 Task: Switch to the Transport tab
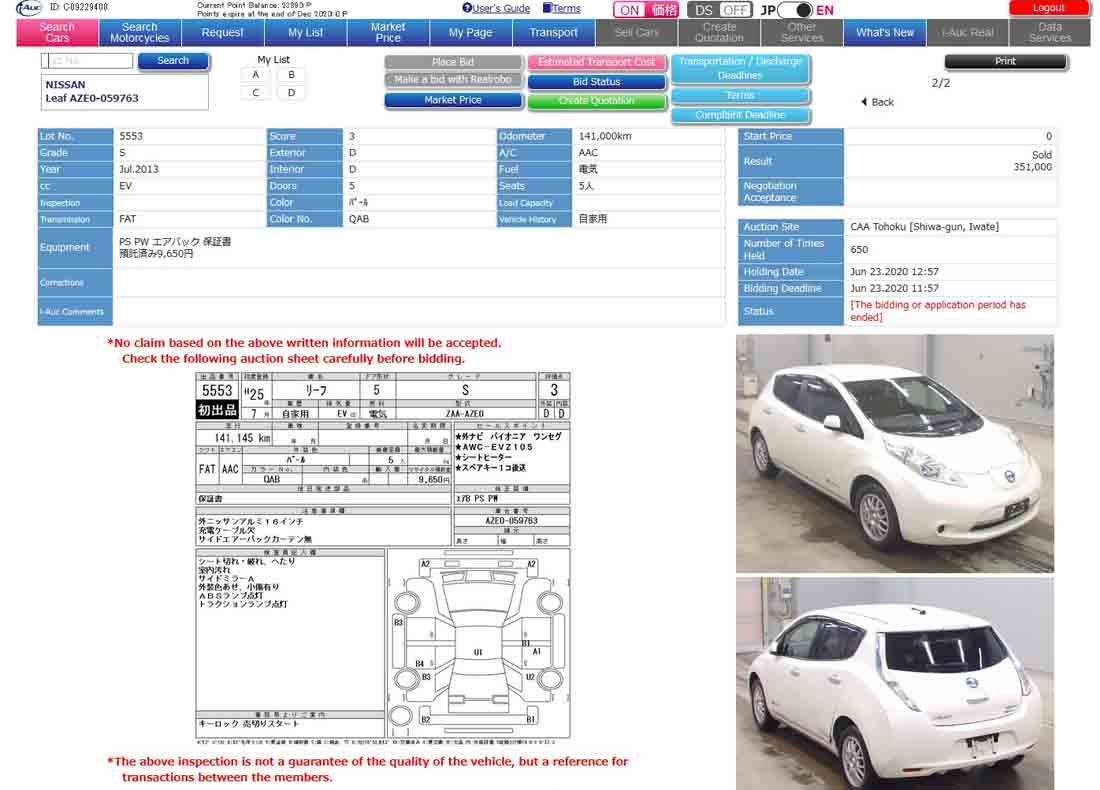554,32
